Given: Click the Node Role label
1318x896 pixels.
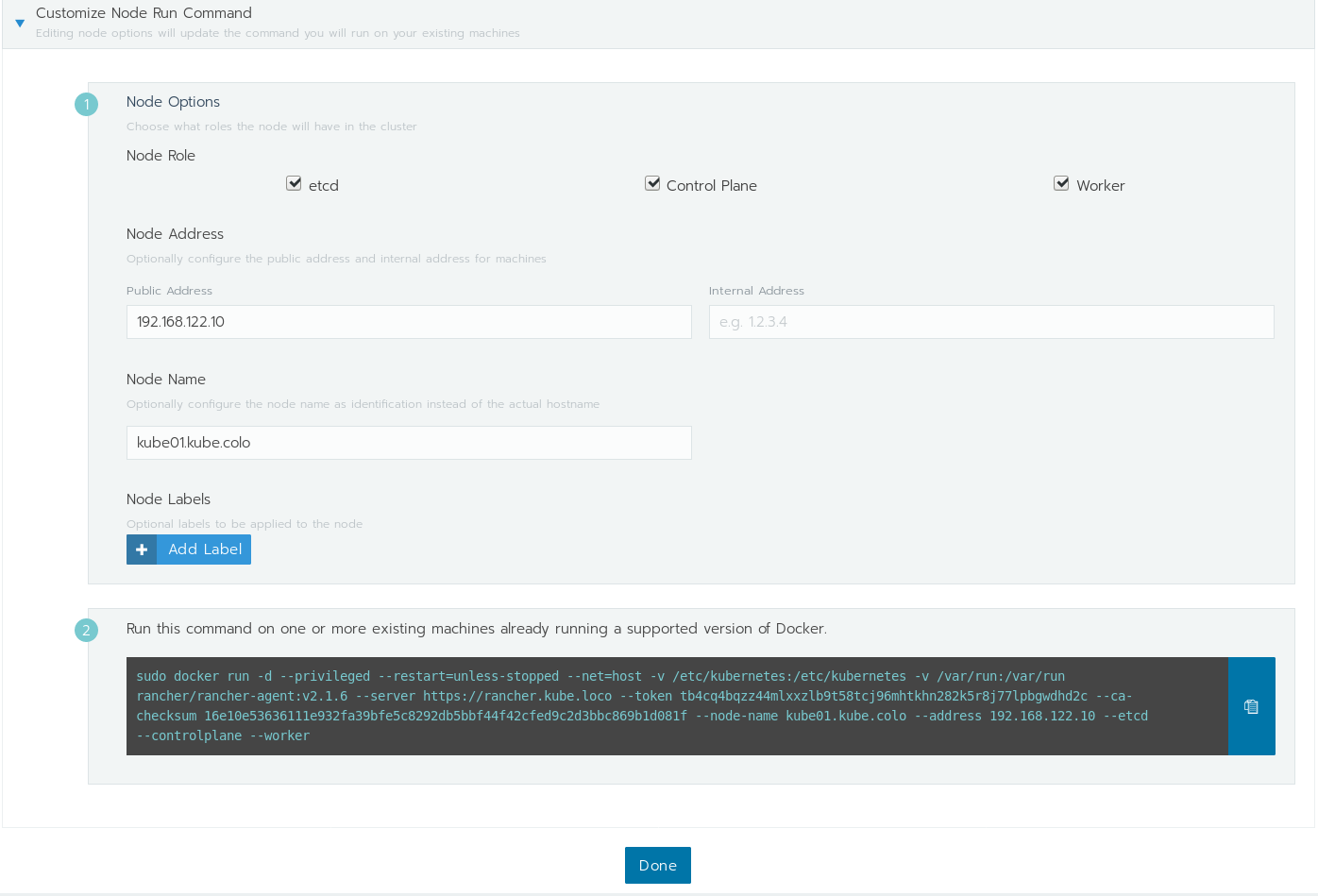Looking at the screenshot, I should 161,156.
